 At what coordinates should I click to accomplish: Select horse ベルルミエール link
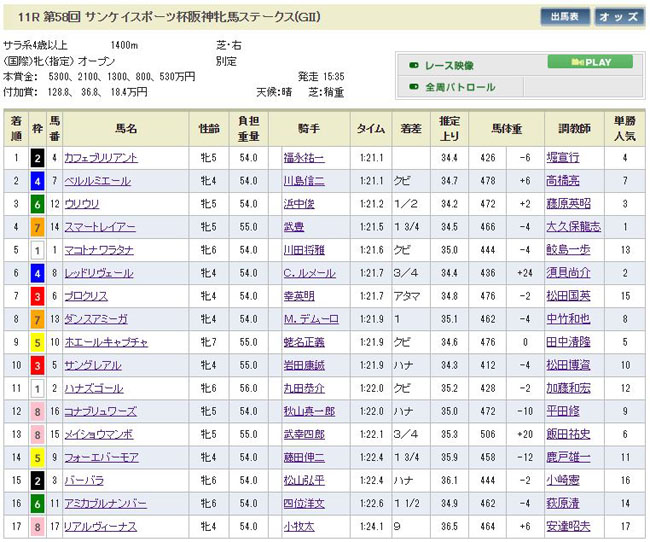96,181
